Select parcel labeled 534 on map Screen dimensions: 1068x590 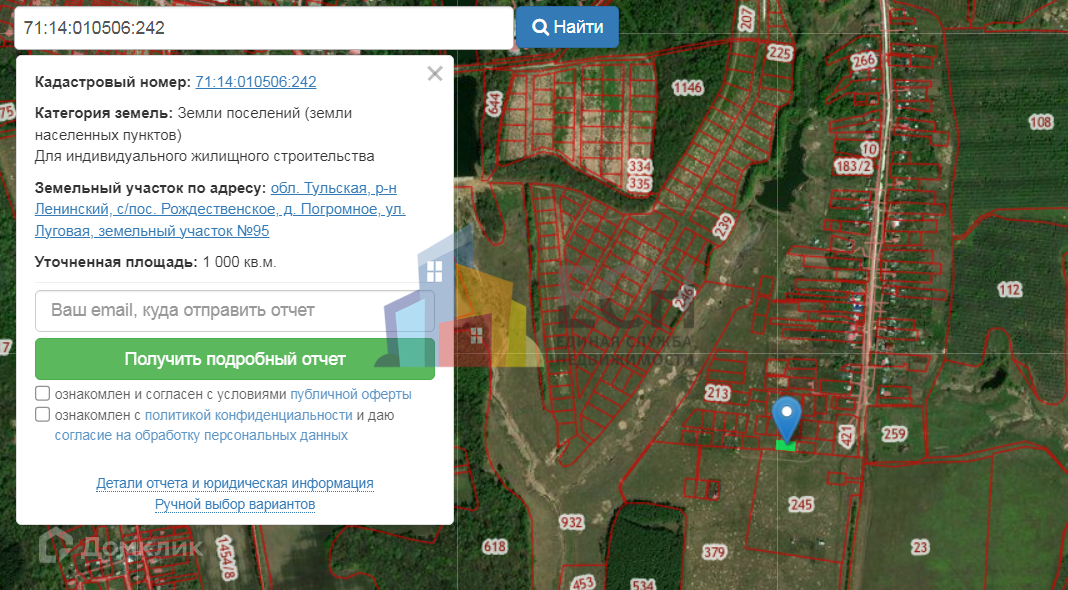point(643,584)
